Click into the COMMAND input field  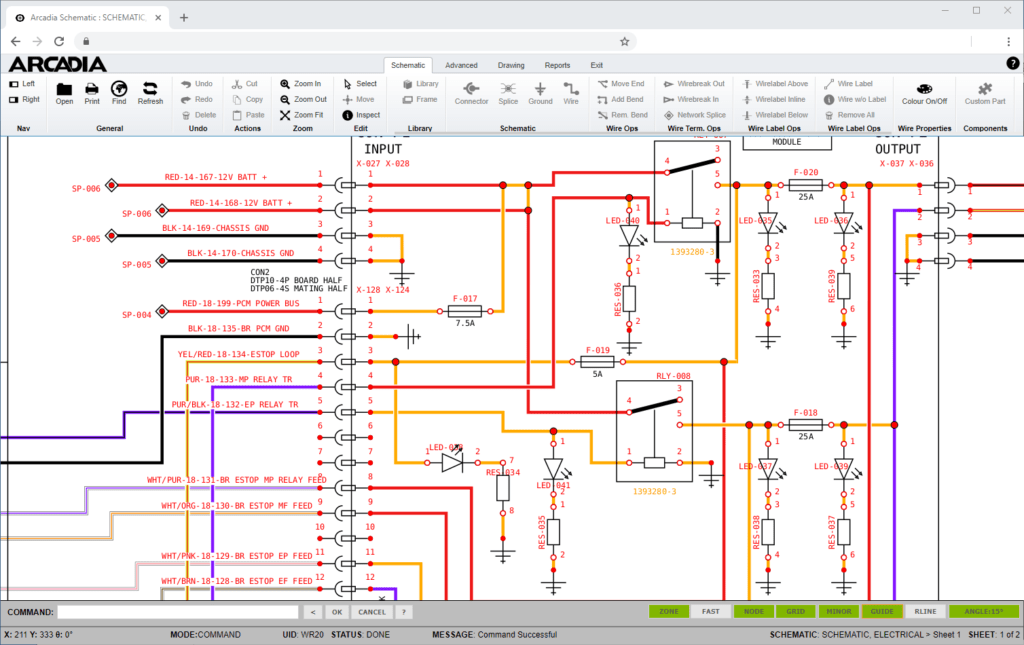pos(178,612)
